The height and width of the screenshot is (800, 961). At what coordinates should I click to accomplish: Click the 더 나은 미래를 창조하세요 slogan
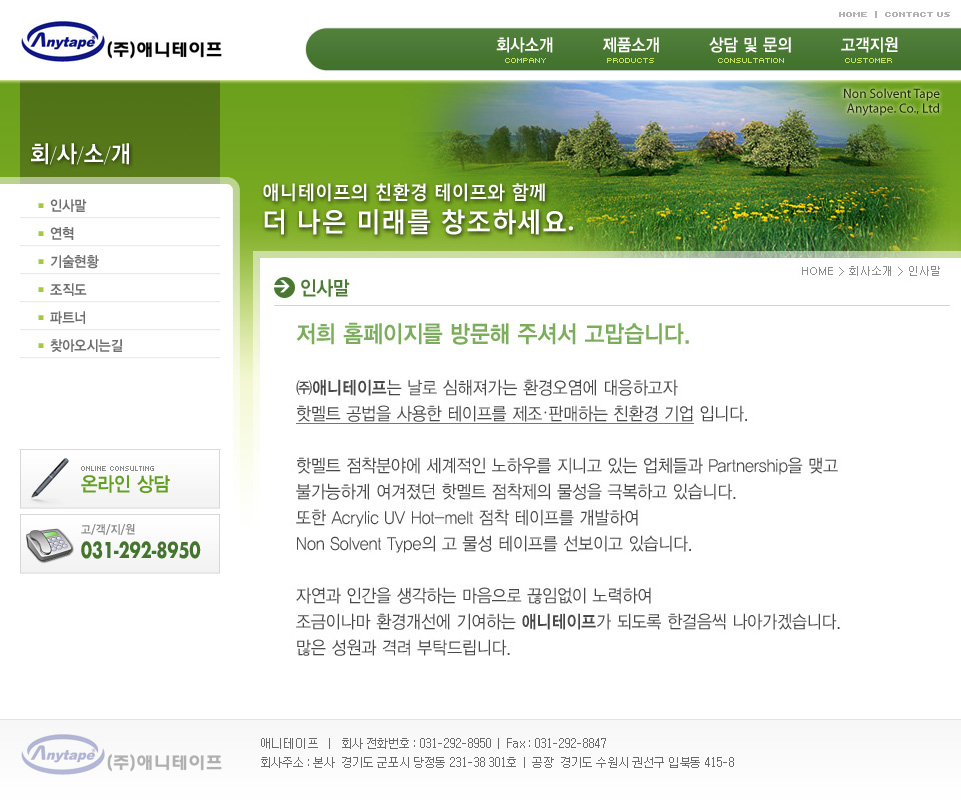coord(419,221)
